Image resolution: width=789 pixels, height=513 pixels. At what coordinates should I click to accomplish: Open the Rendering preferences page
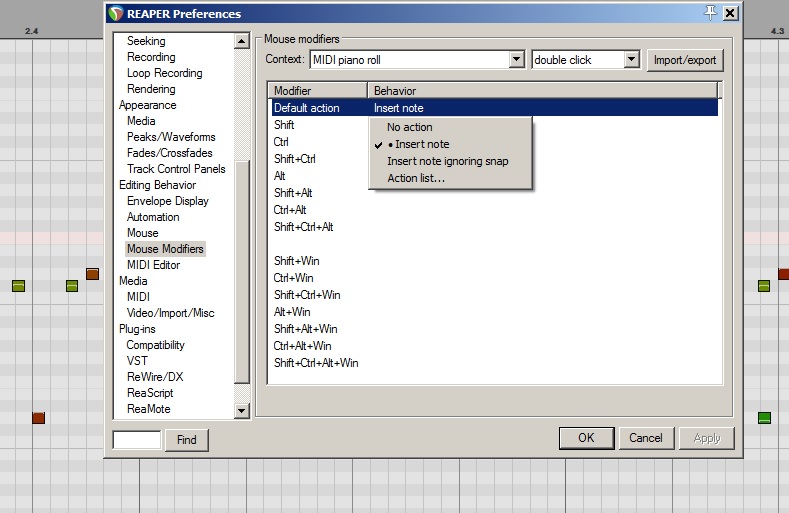click(151, 89)
